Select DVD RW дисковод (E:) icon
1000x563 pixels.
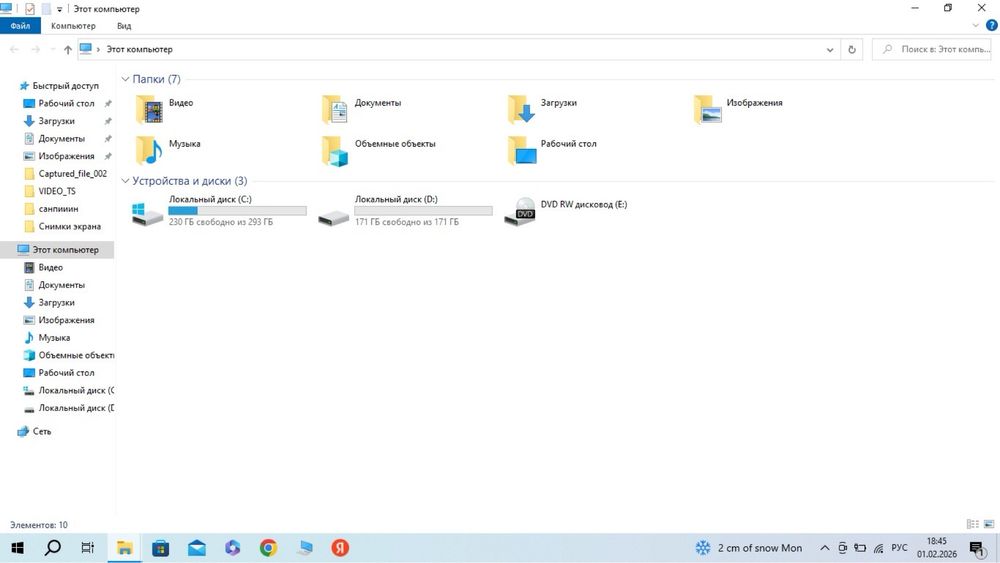point(520,211)
